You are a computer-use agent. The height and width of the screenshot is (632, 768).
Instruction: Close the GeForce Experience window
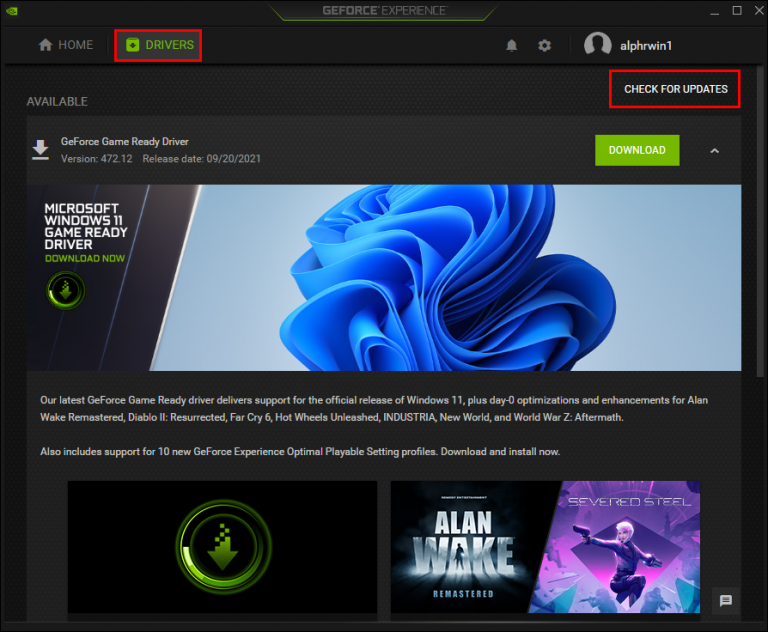click(x=759, y=10)
